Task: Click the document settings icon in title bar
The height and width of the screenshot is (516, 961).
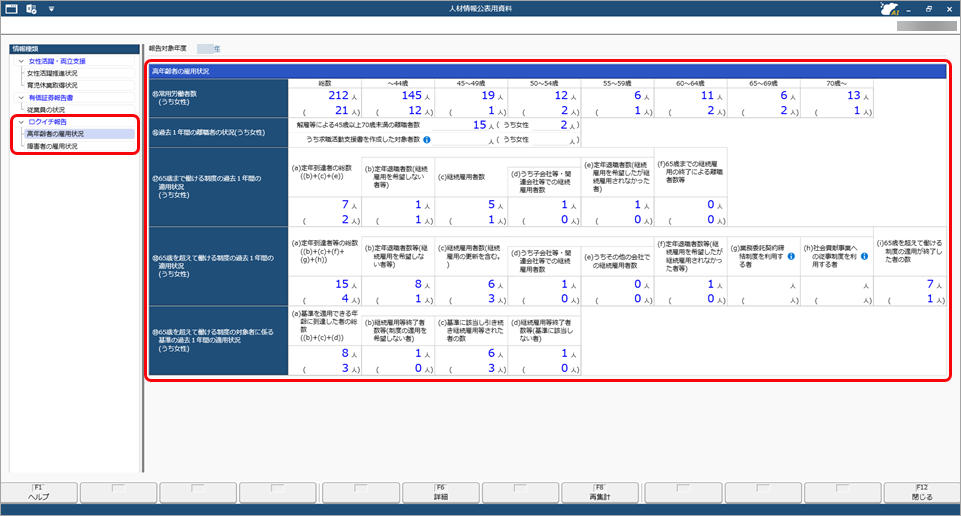Action: [x=31, y=9]
